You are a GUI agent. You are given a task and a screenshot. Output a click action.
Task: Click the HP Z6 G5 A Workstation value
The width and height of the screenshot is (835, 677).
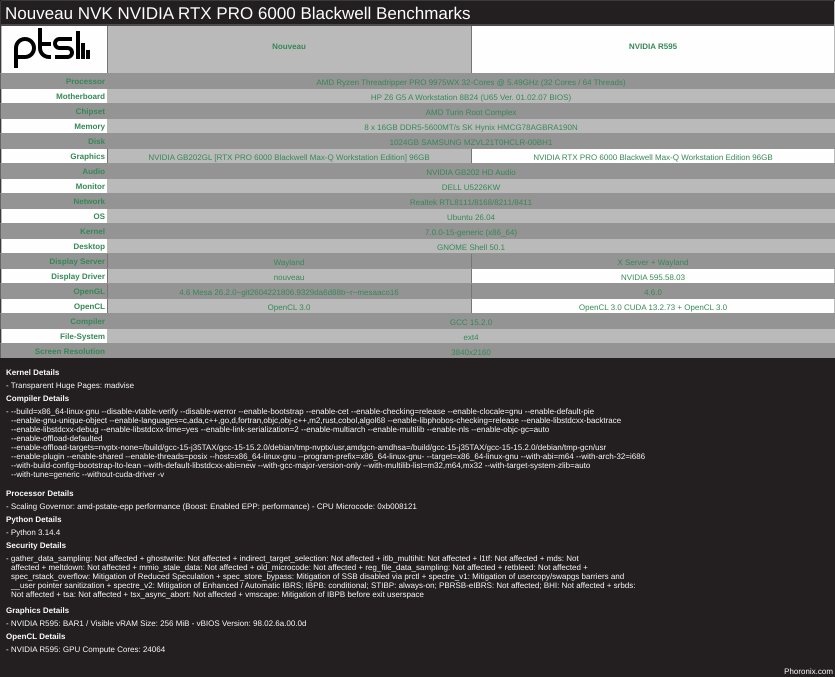(471, 97)
